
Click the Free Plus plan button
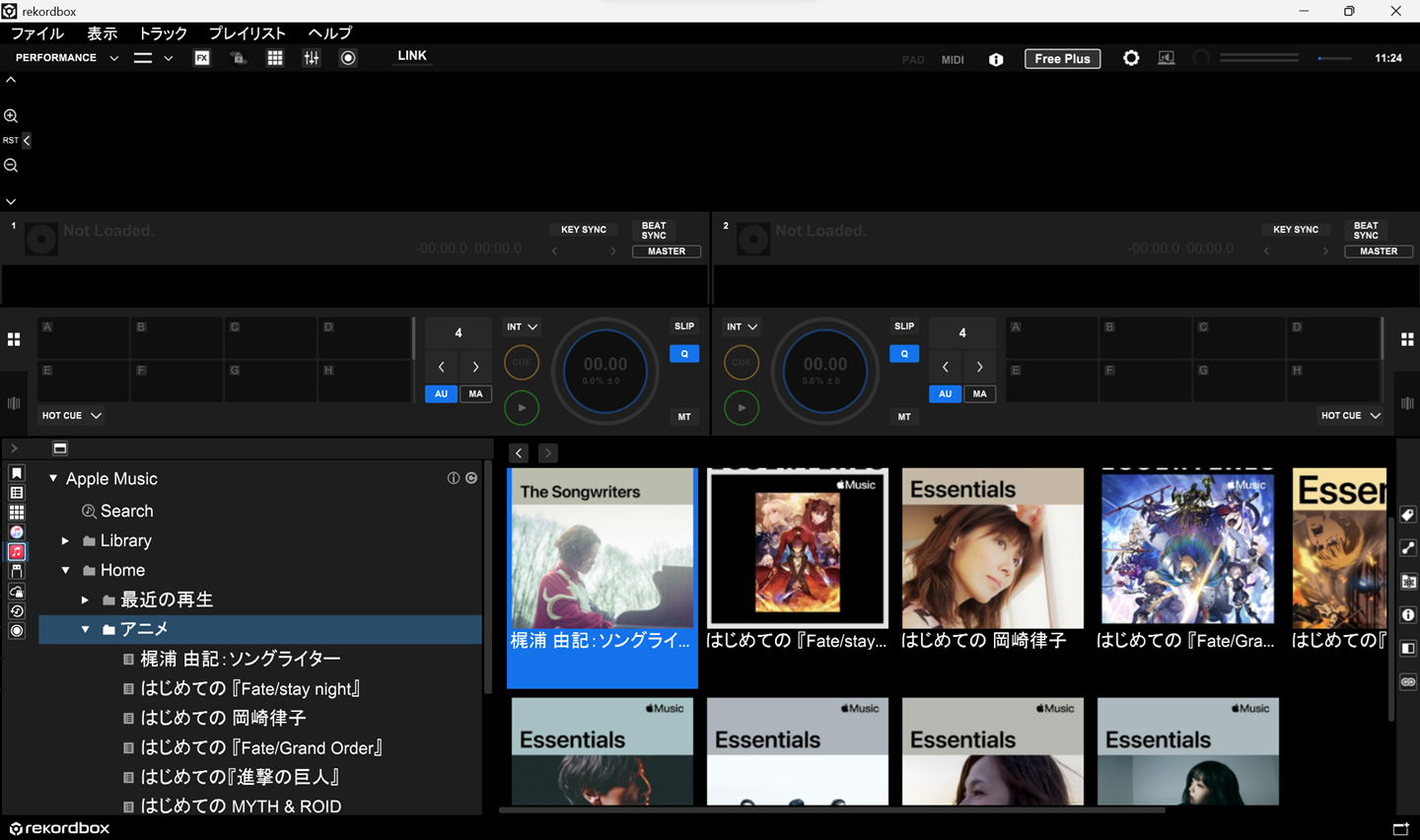[1063, 59]
